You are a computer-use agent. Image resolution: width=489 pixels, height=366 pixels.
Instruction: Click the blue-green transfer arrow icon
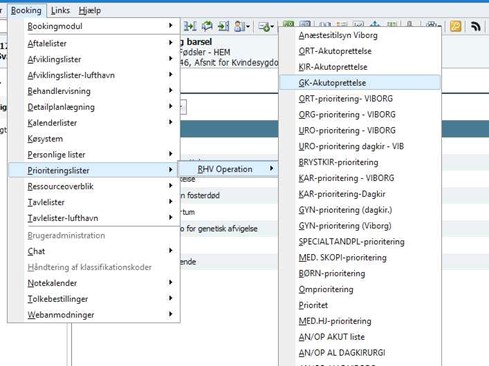tap(190, 26)
